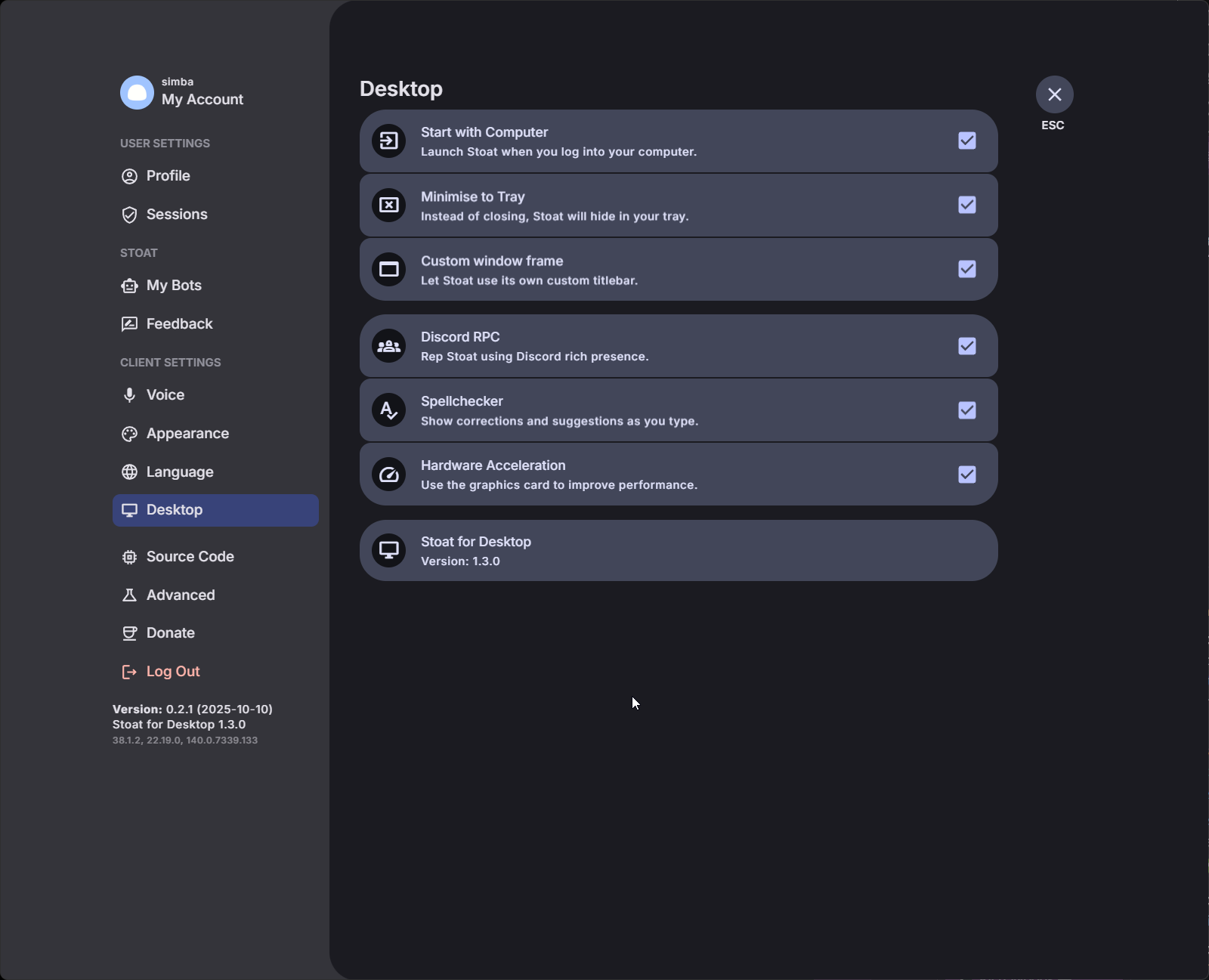
Task: Click 'Let Stoat use its own custom titlebar.'
Action: click(529, 280)
